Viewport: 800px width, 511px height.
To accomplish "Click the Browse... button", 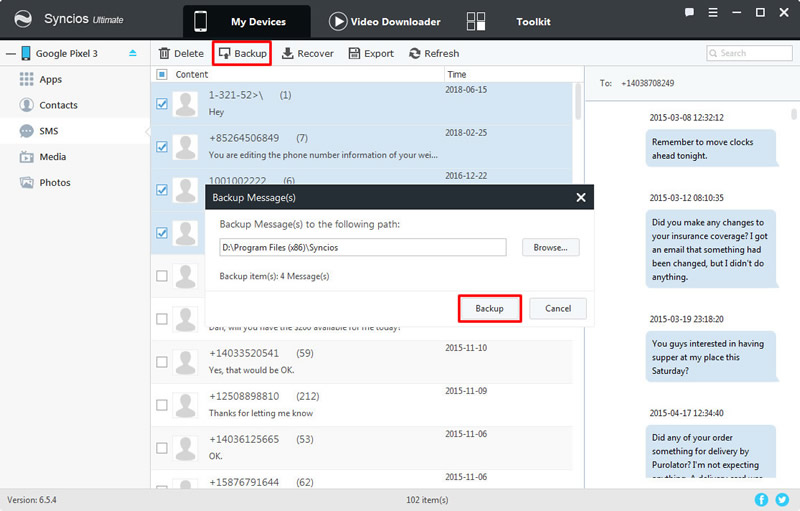I will (x=551, y=247).
